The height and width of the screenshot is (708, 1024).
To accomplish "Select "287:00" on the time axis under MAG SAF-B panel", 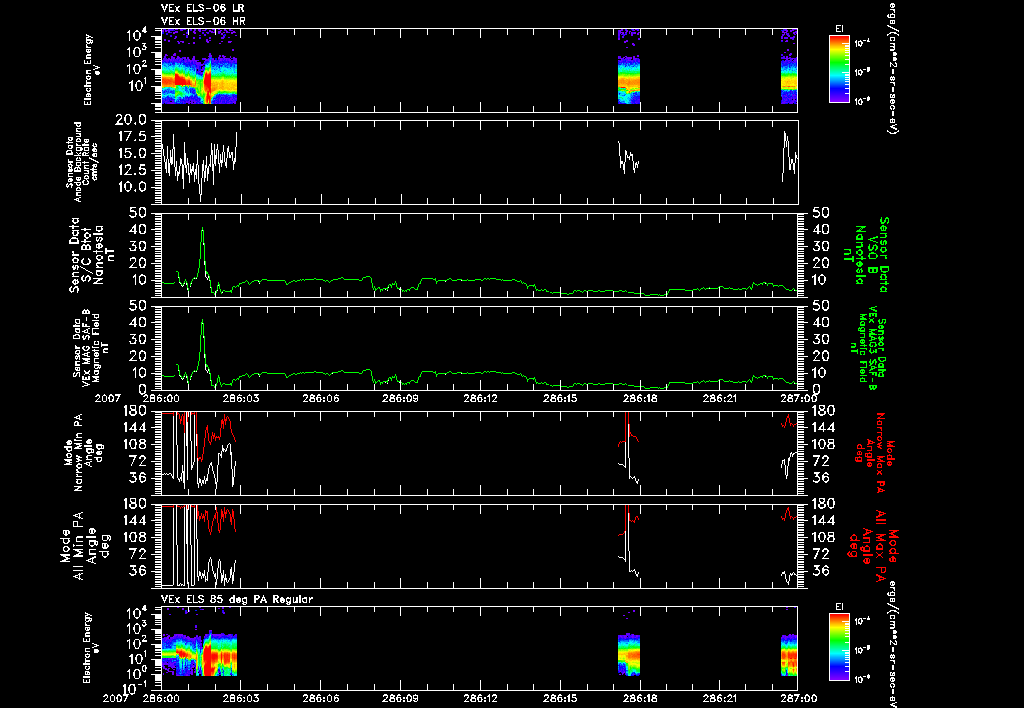I will pyautogui.click(x=799, y=398).
